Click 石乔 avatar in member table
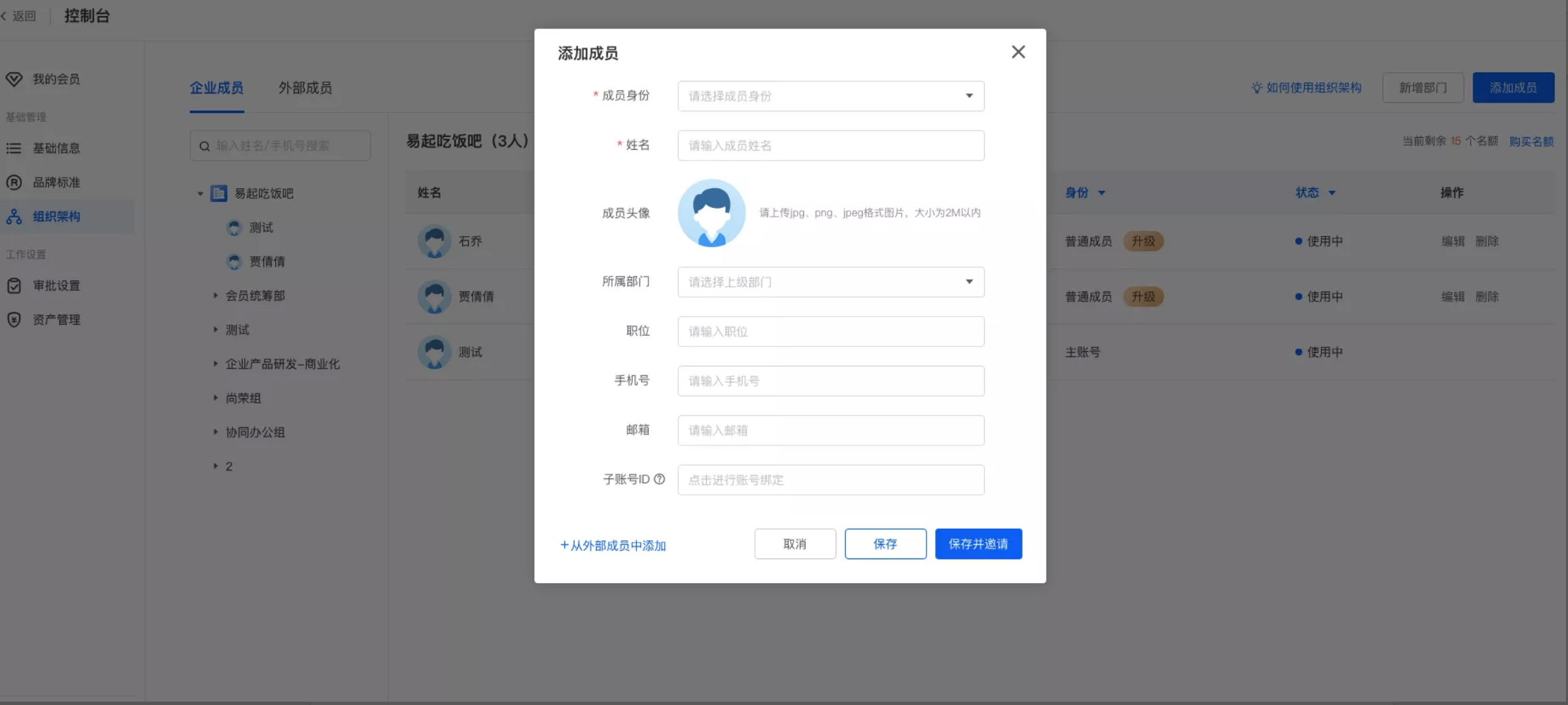Image resolution: width=1568 pixels, height=705 pixels. [435, 241]
